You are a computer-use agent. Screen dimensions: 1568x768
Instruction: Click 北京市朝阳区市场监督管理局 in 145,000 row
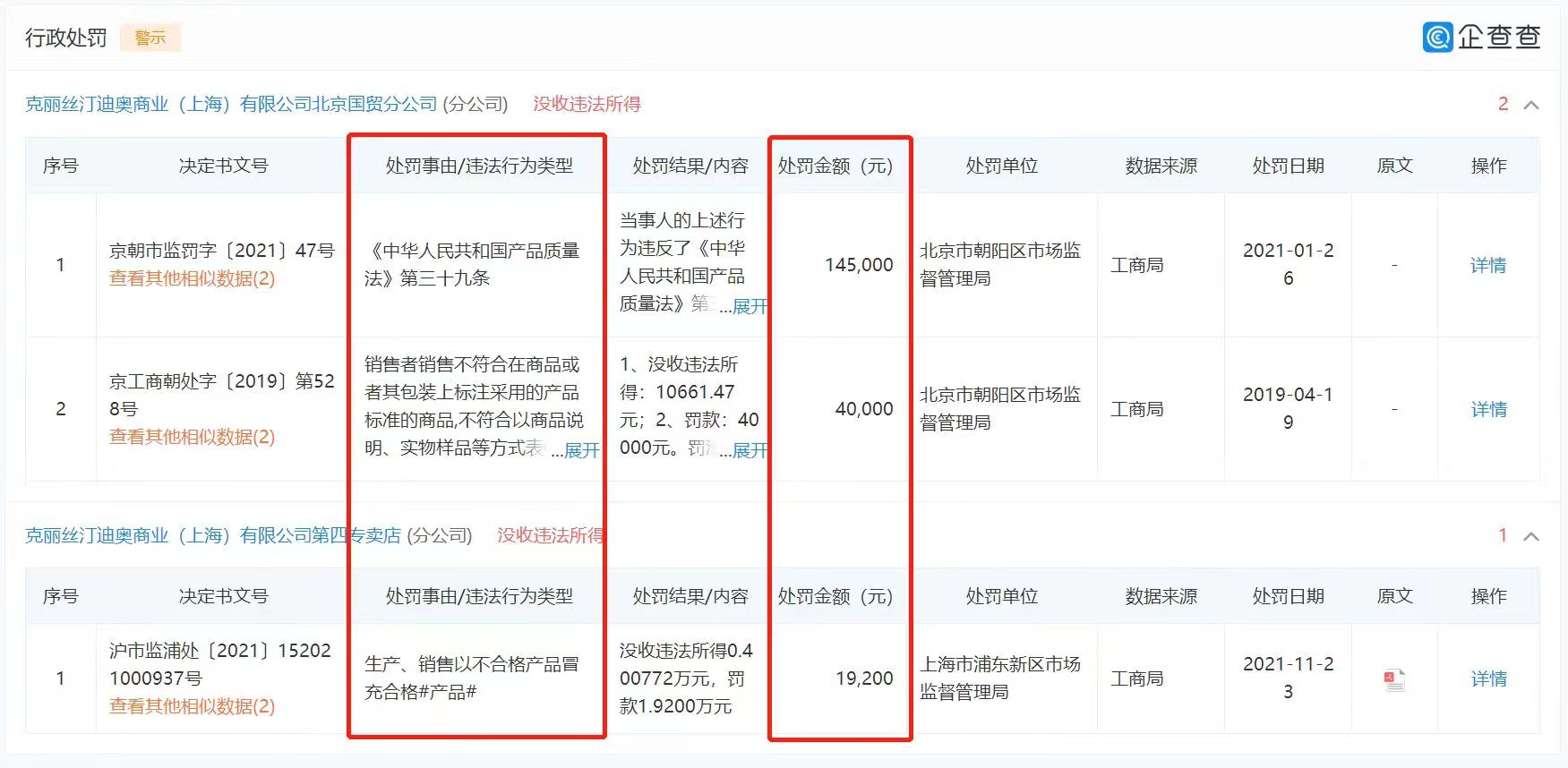1000,265
